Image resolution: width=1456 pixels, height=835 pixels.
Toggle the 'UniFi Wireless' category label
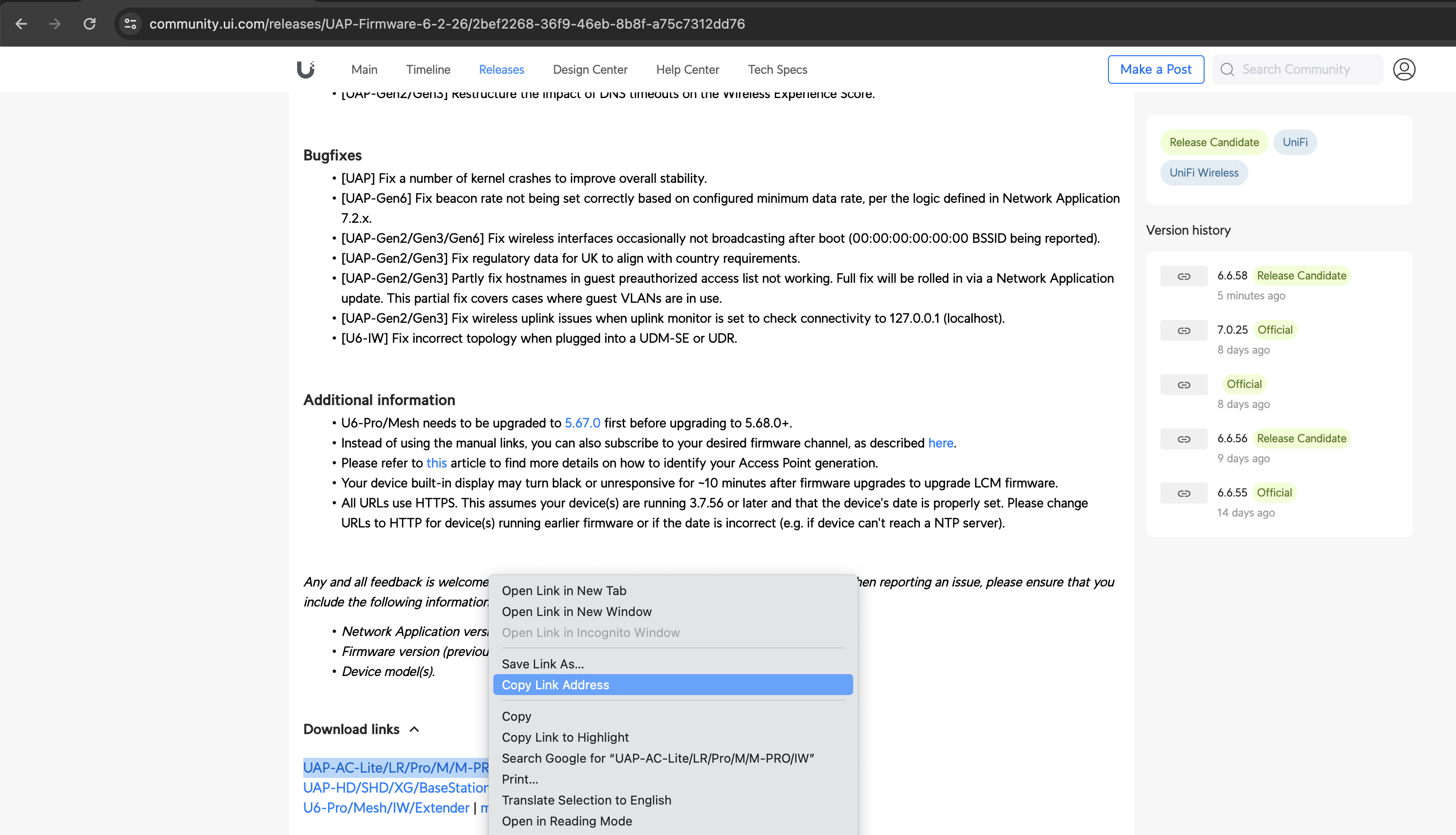coord(1203,172)
